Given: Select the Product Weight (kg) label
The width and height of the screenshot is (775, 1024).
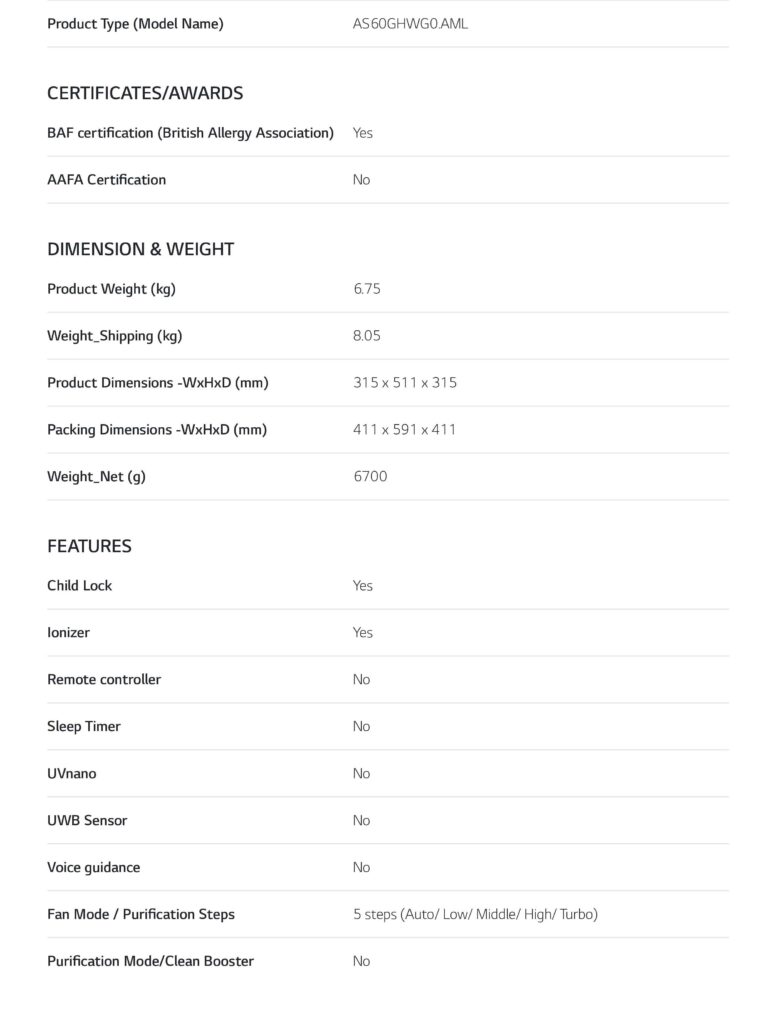Looking at the screenshot, I should pos(111,289).
